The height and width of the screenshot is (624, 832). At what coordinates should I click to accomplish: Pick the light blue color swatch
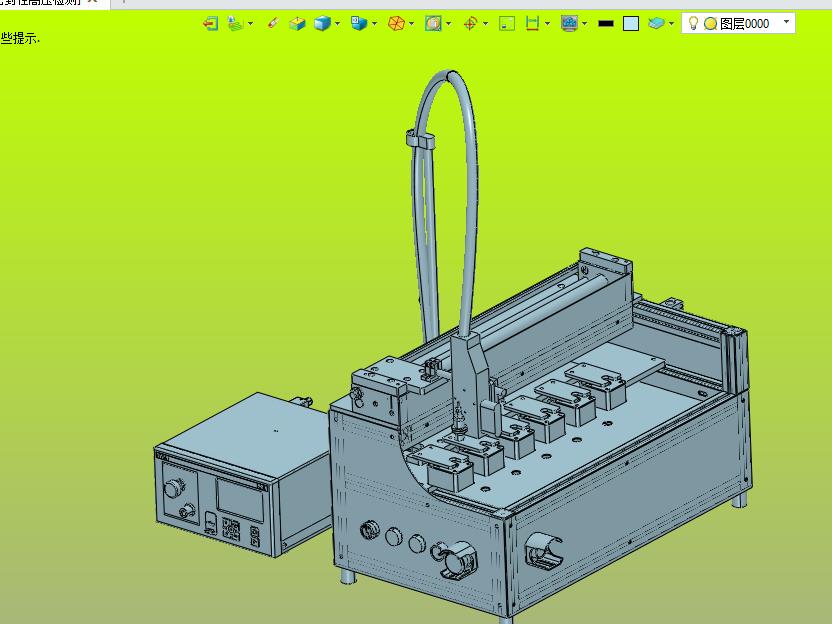click(x=630, y=23)
